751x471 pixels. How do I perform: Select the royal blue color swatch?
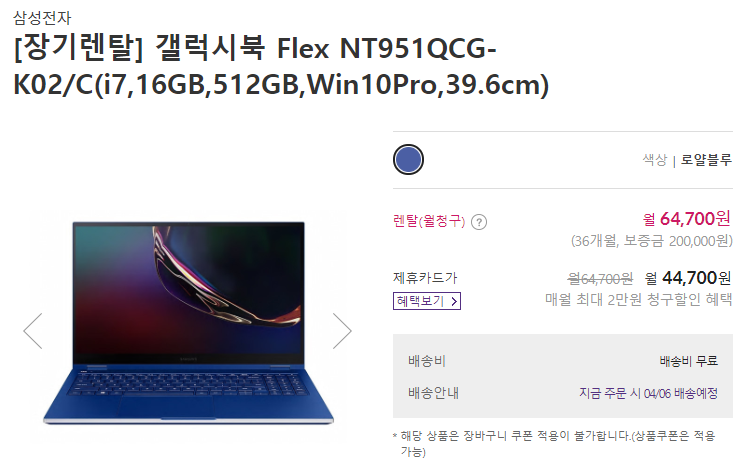(x=408, y=160)
